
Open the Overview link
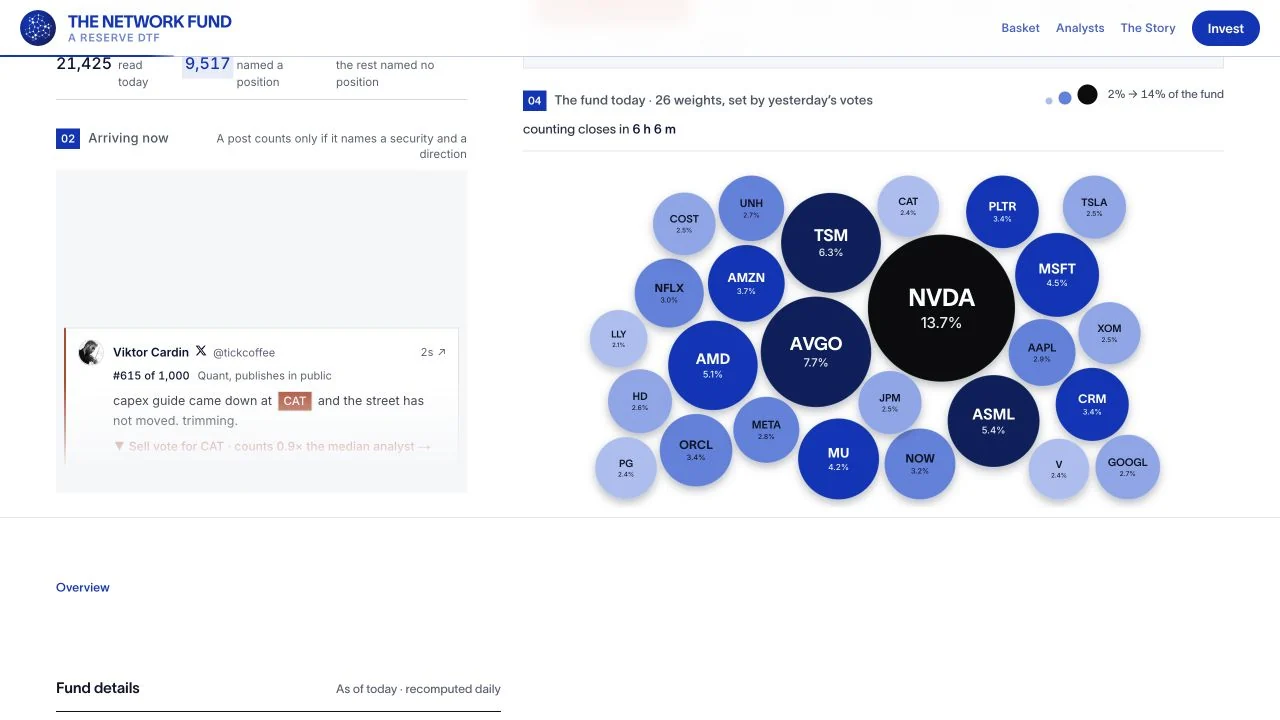tap(83, 587)
